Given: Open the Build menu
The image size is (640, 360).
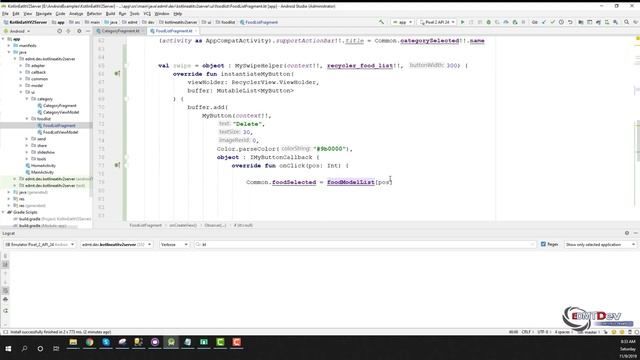Looking at the screenshot, I should (x=111, y=14).
